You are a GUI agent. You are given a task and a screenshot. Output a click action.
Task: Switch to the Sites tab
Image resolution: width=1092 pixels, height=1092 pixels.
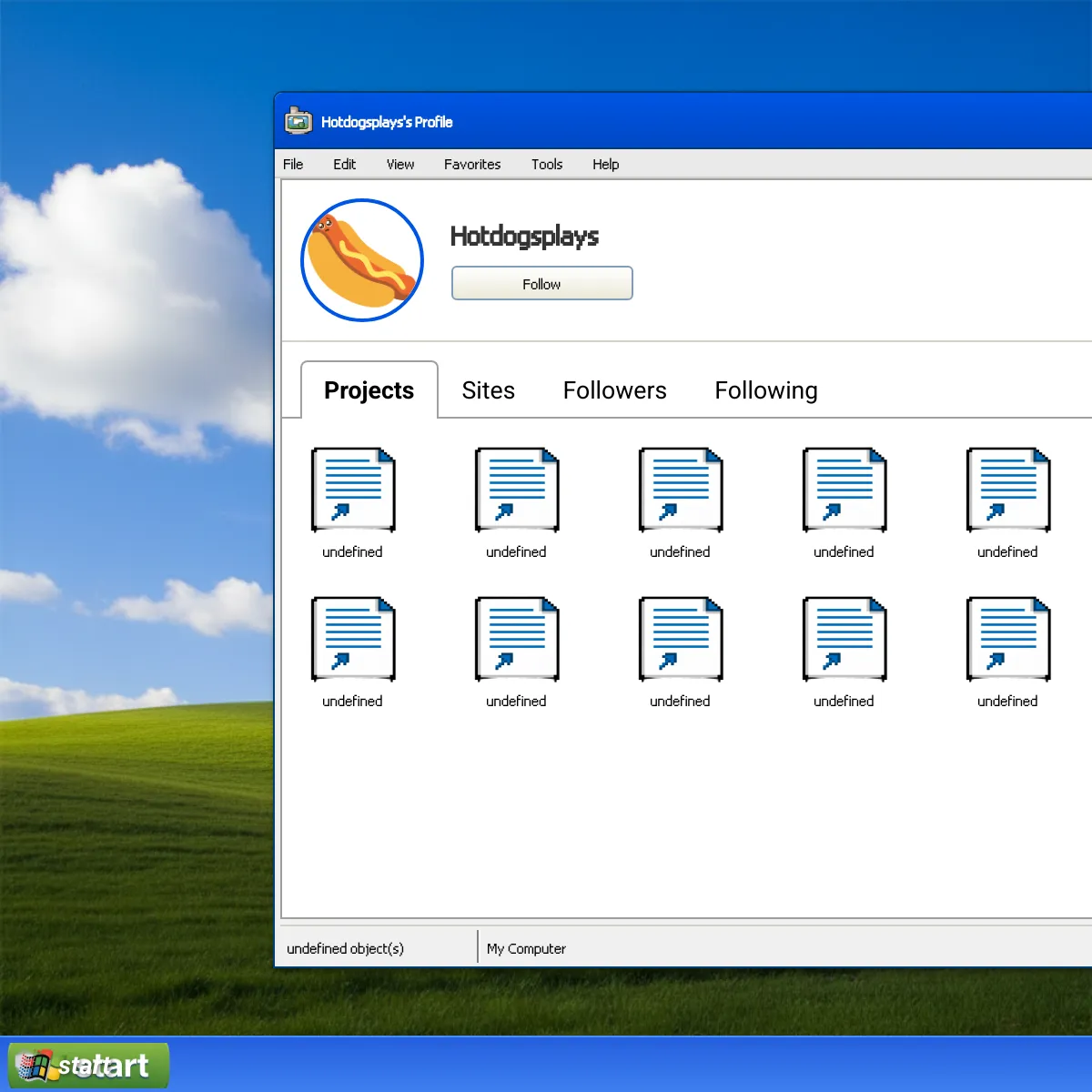(x=489, y=390)
